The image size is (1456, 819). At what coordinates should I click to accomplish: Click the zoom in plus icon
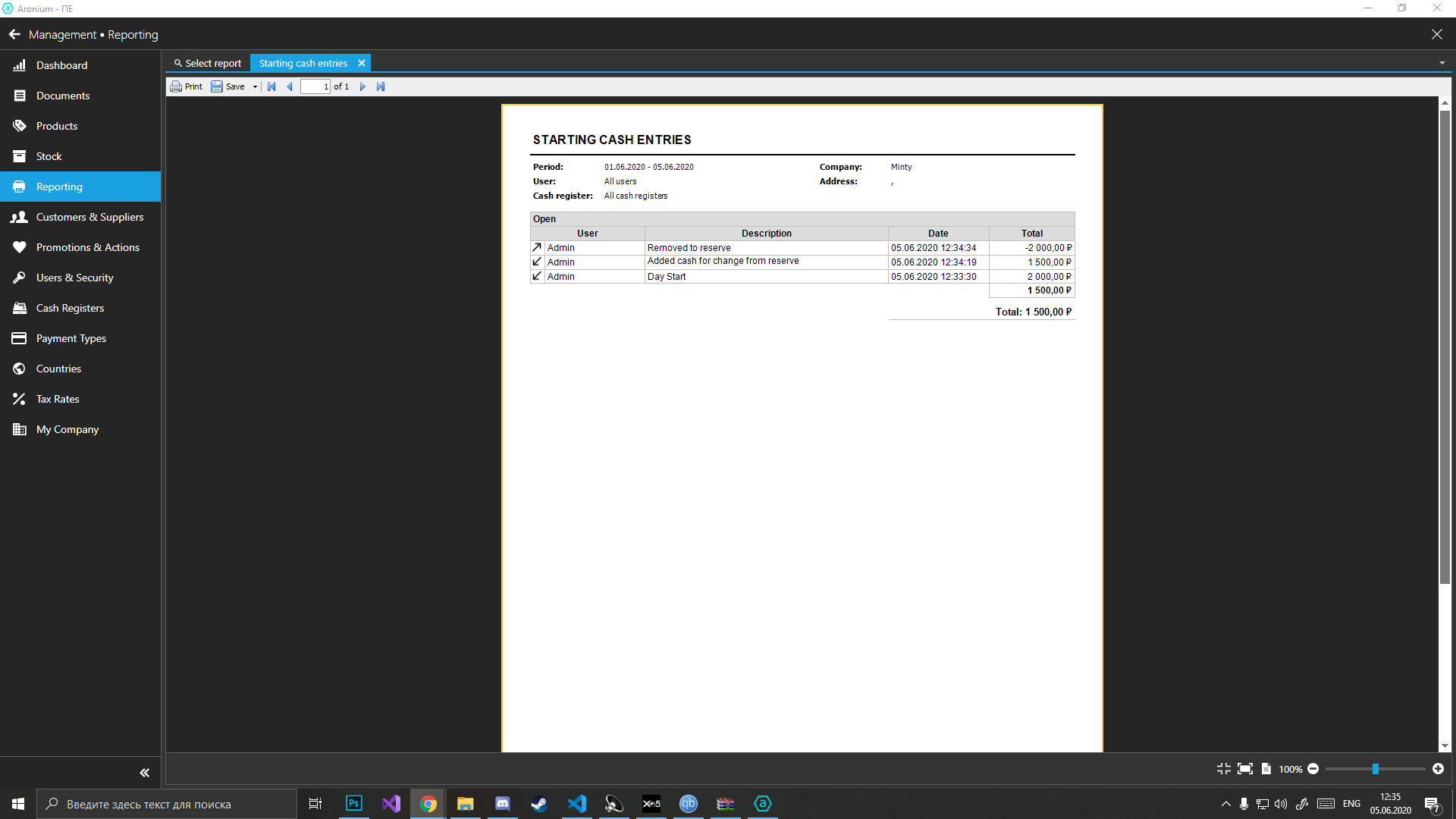[1438, 769]
